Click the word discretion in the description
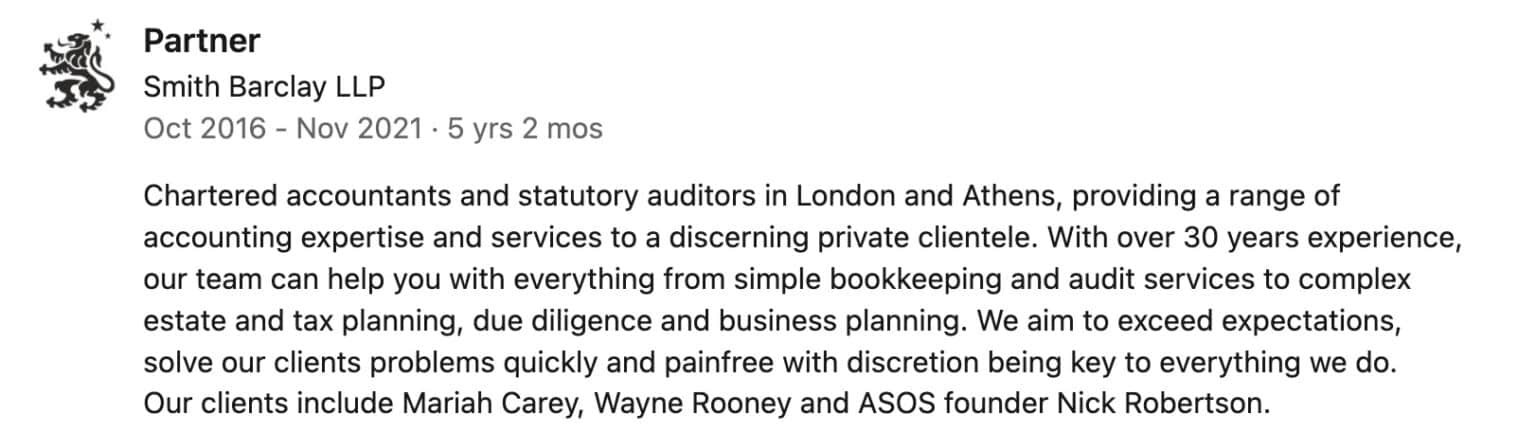The height and width of the screenshot is (432, 1536). pos(867,366)
